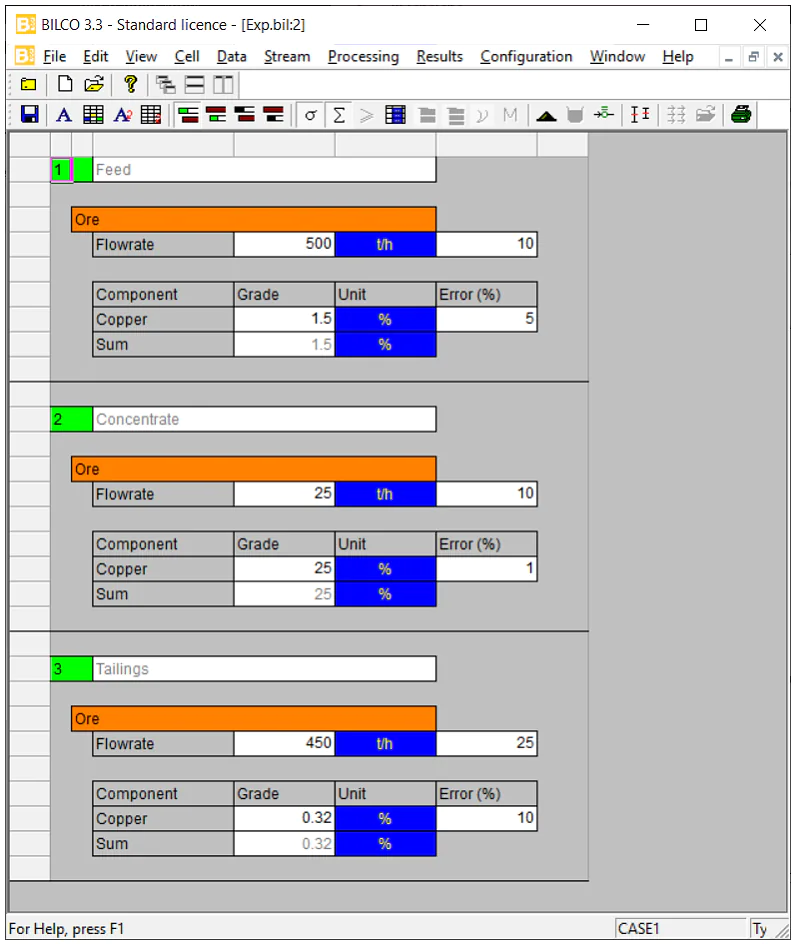
Task: Click the sigma (σ) standard deviation icon
Action: (x=310, y=114)
